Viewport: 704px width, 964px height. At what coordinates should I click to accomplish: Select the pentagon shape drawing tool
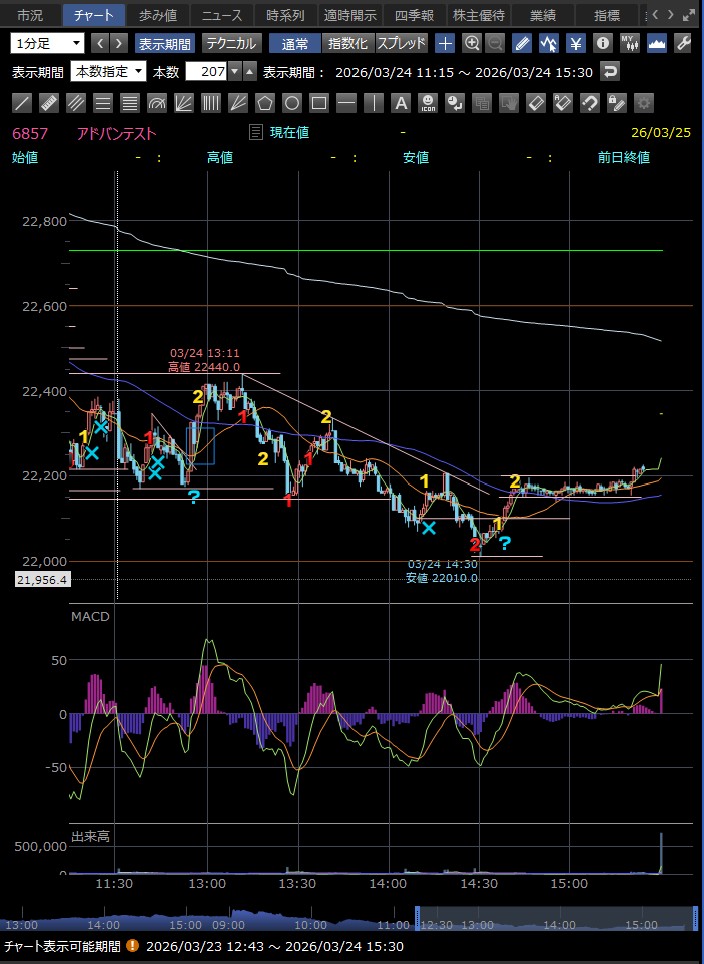(x=264, y=102)
